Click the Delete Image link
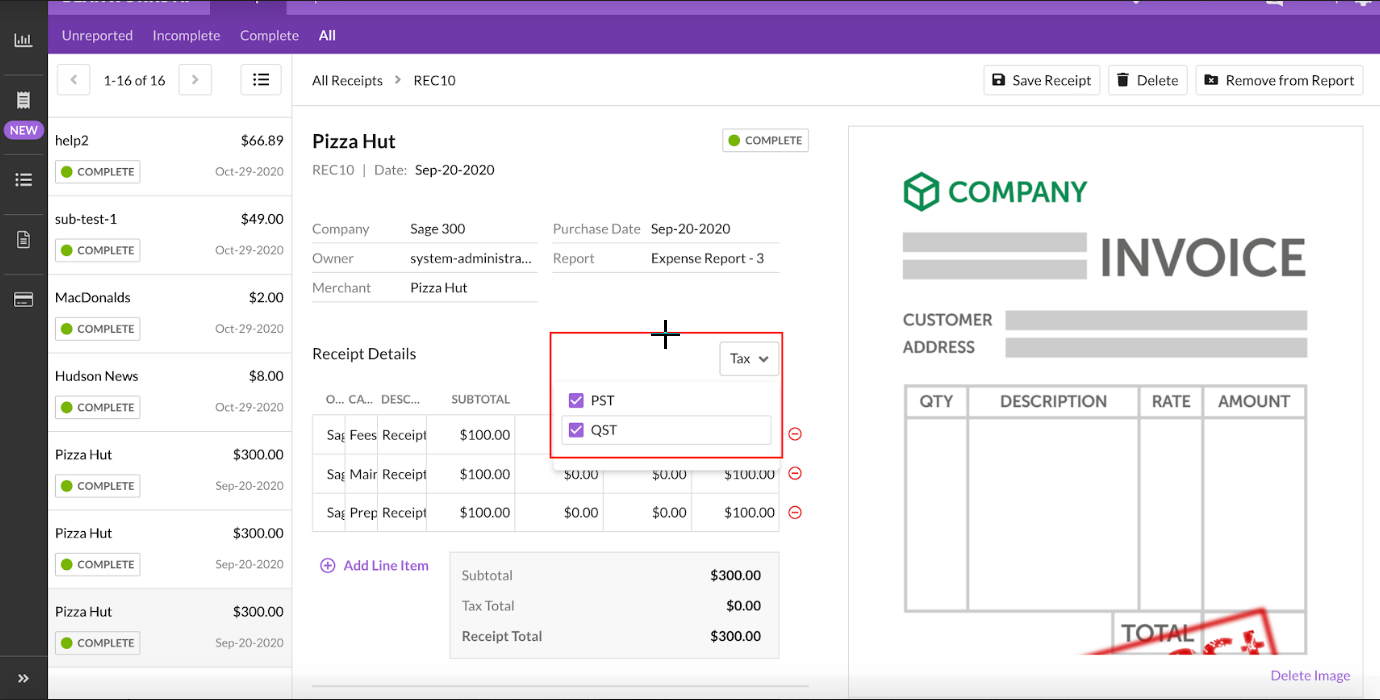The height and width of the screenshot is (700, 1380). click(x=1310, y=675)
